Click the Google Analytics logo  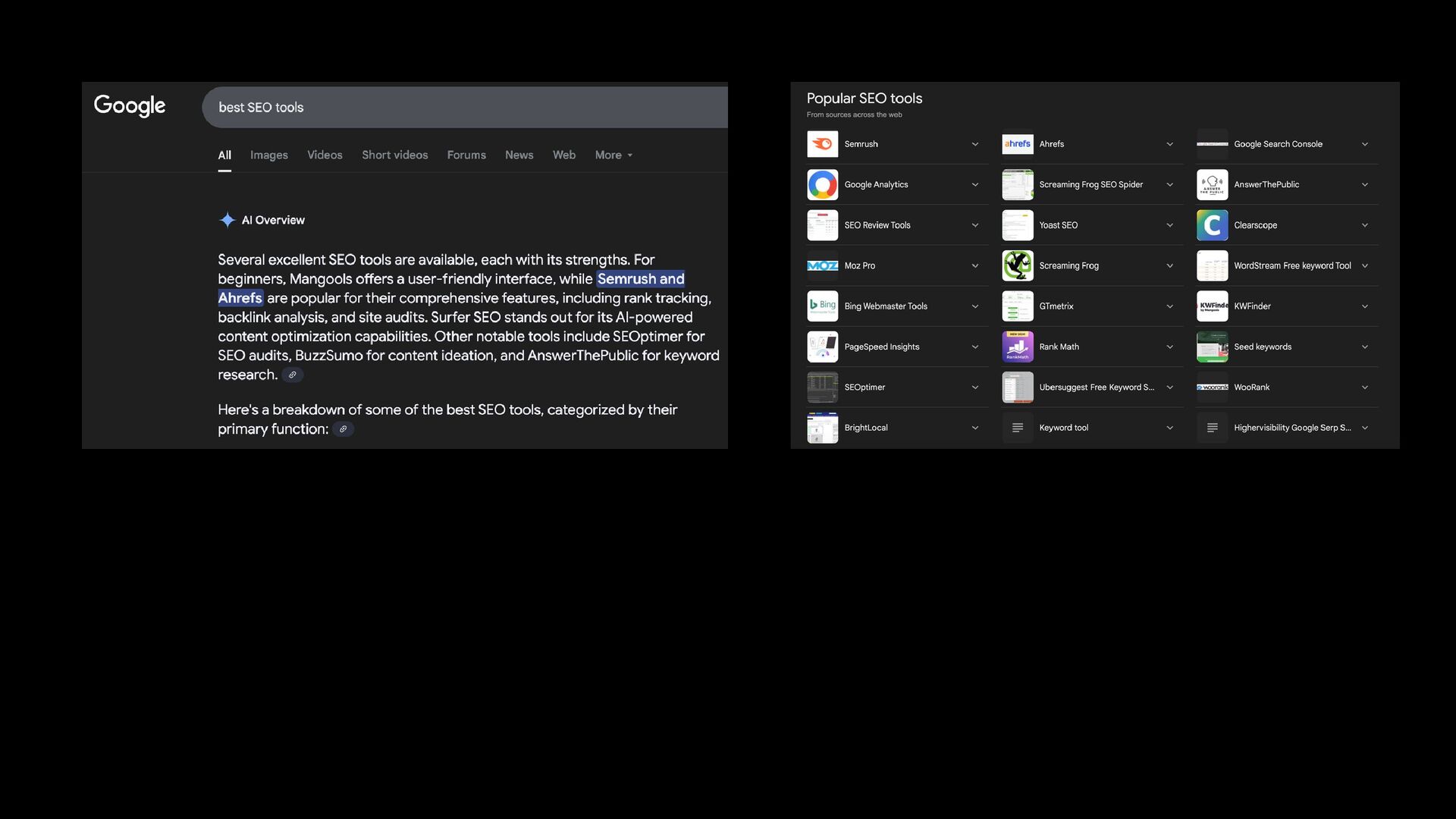[823, 184]
